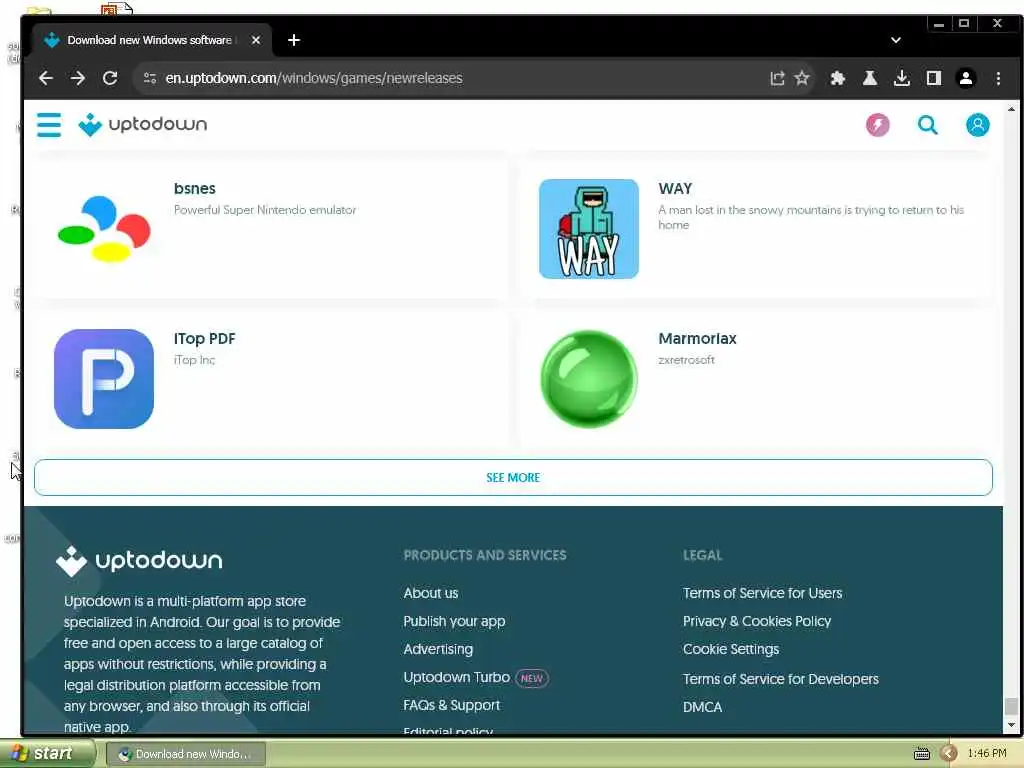Open the Uptodown hamburger menu
This screenshot has height=768, width=1024.
point(49,125)
